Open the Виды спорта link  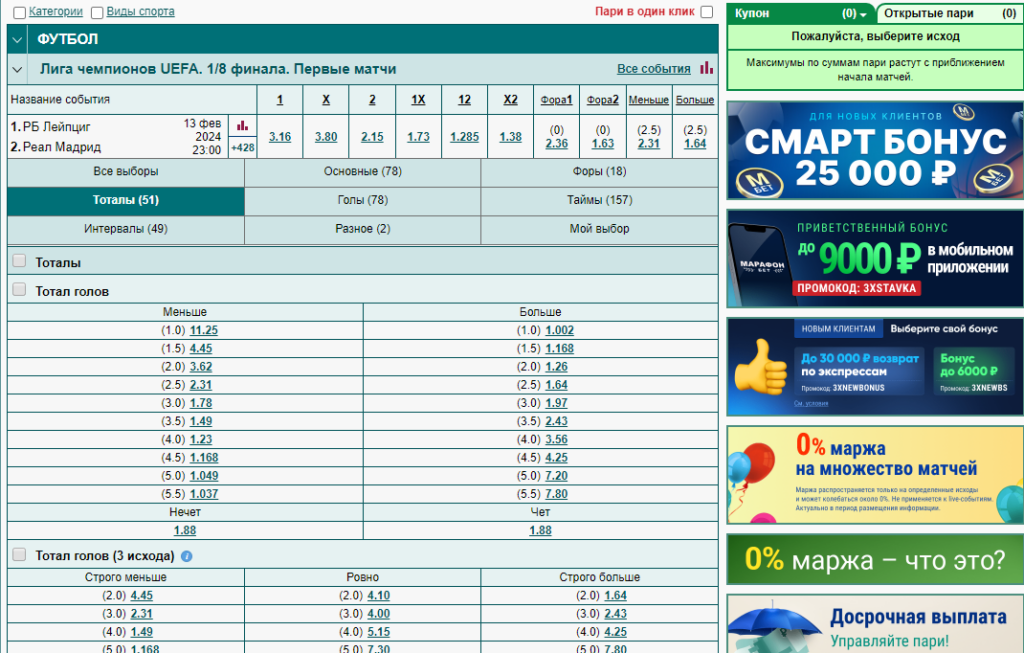click(140, 12)
